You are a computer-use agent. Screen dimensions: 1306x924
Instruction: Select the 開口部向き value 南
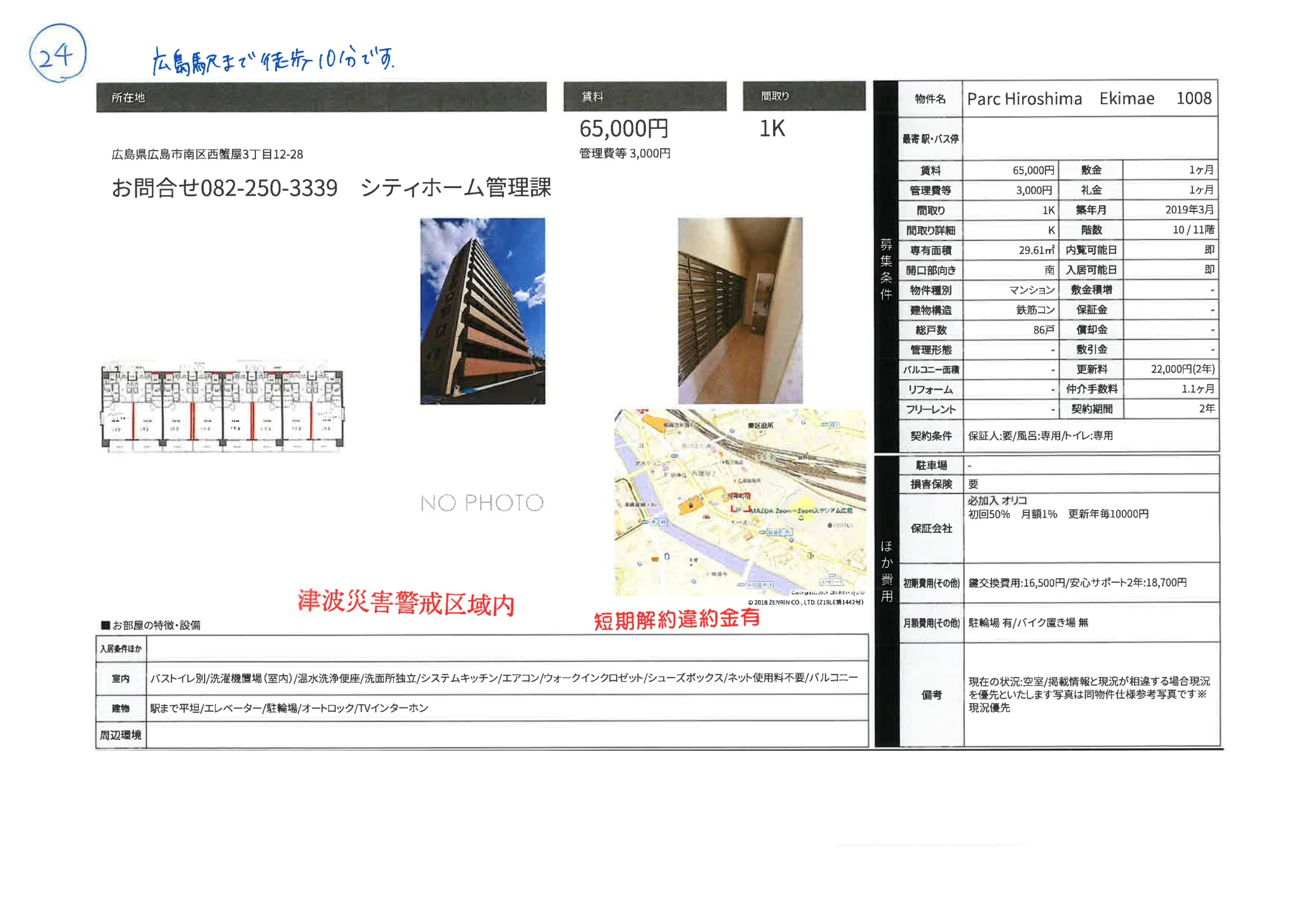[1050, 271]
